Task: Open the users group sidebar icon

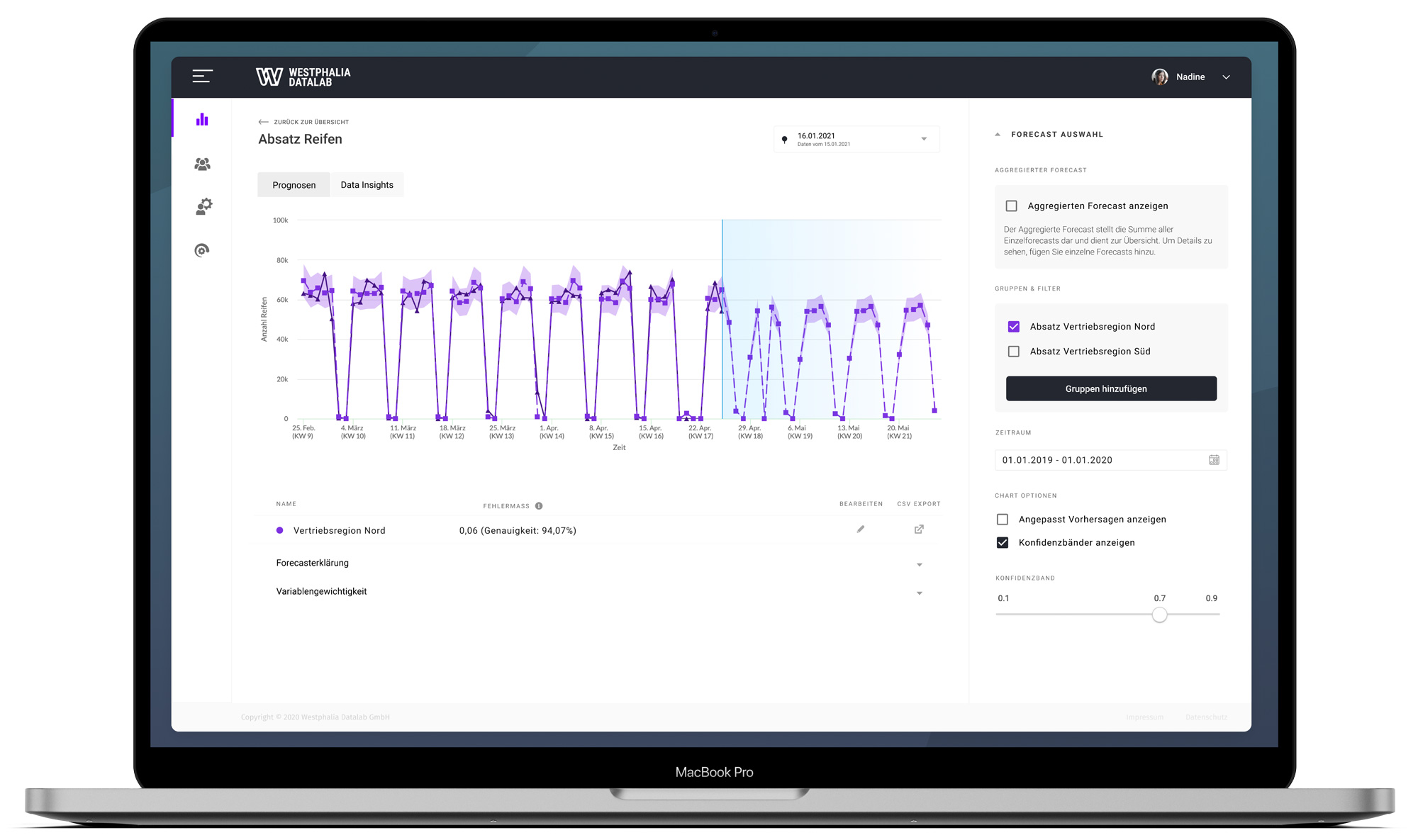Action: pyautogui.click(x=202, y=164)
